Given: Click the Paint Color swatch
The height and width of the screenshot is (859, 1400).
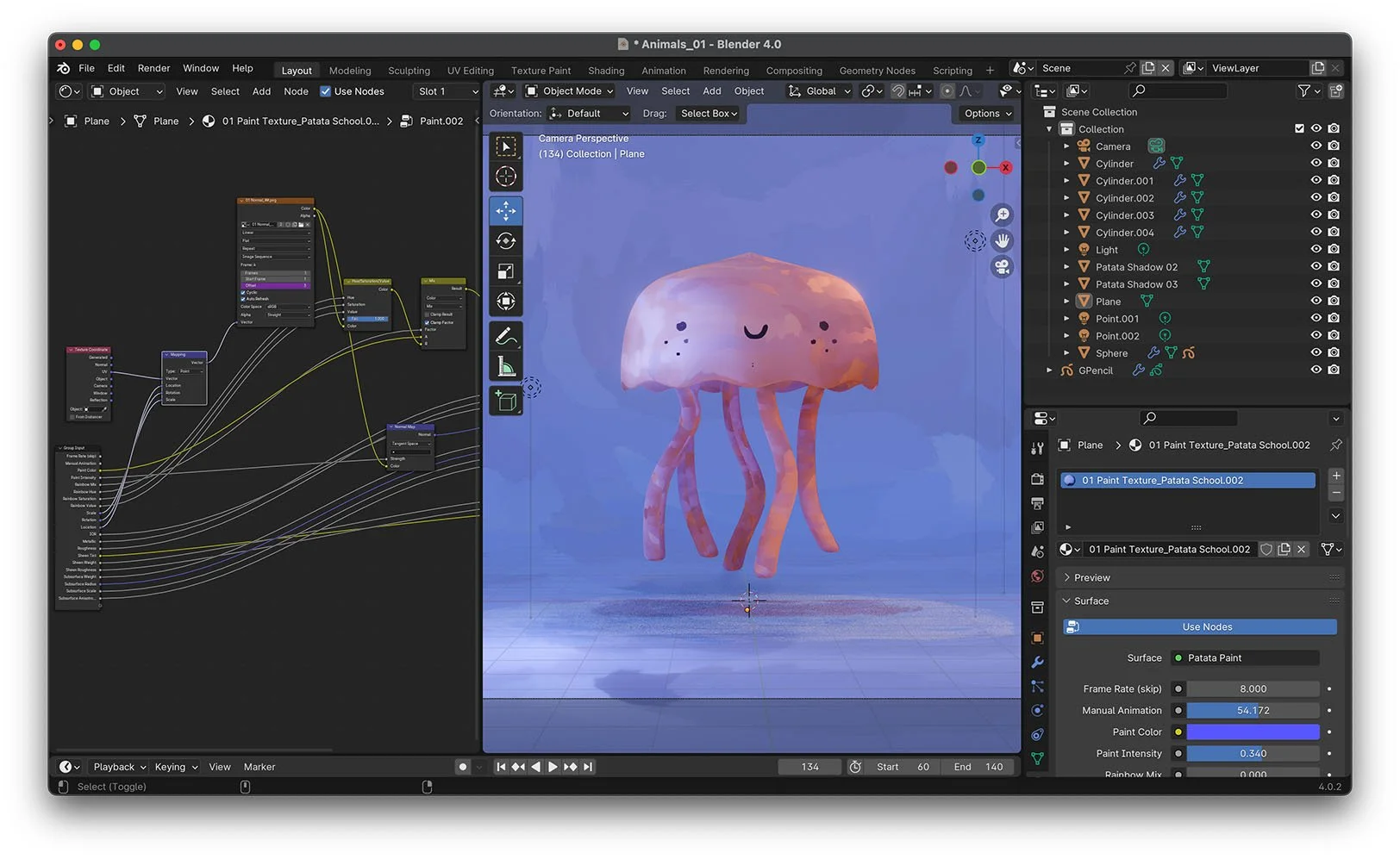Looking at the screenshot, I should pyautogui.click(x=1252, y=732).
